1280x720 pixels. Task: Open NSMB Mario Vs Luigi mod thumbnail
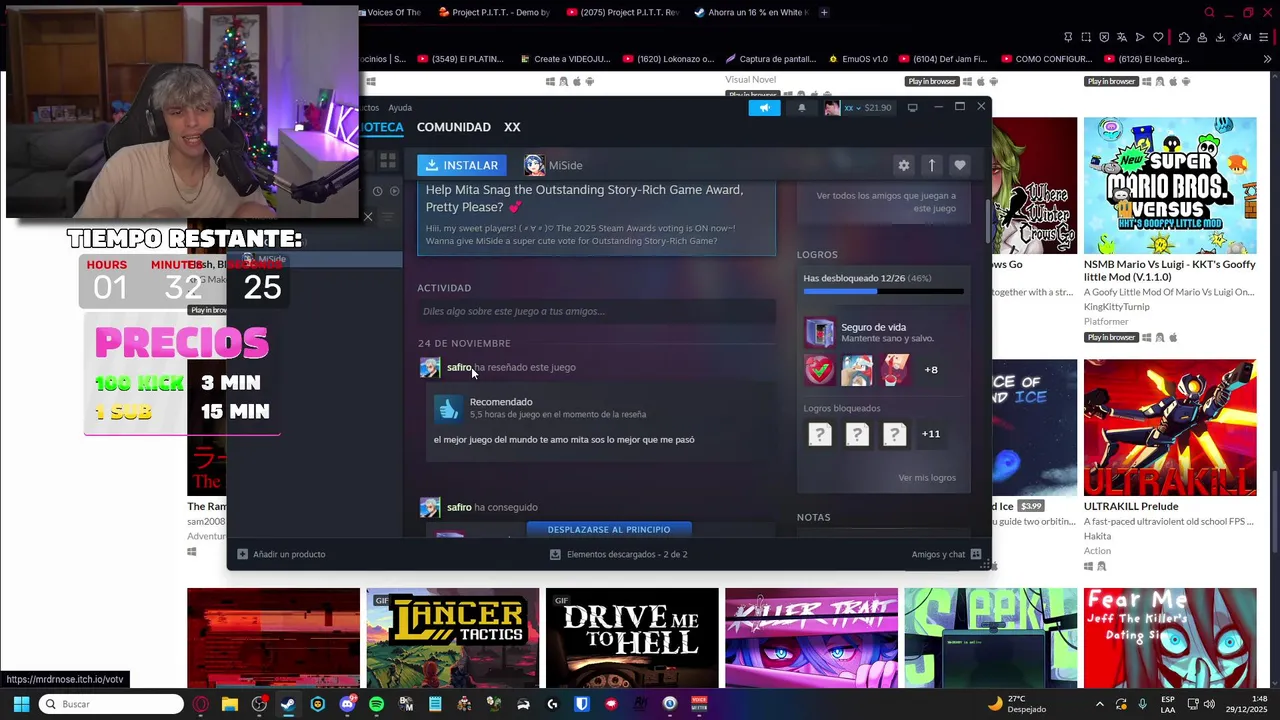[x=1170, y=186]
